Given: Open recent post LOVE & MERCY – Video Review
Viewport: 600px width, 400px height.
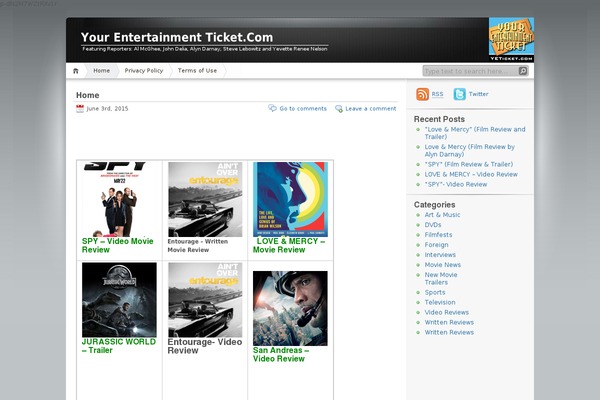Looking at the screenshot, I should (471, 174).
